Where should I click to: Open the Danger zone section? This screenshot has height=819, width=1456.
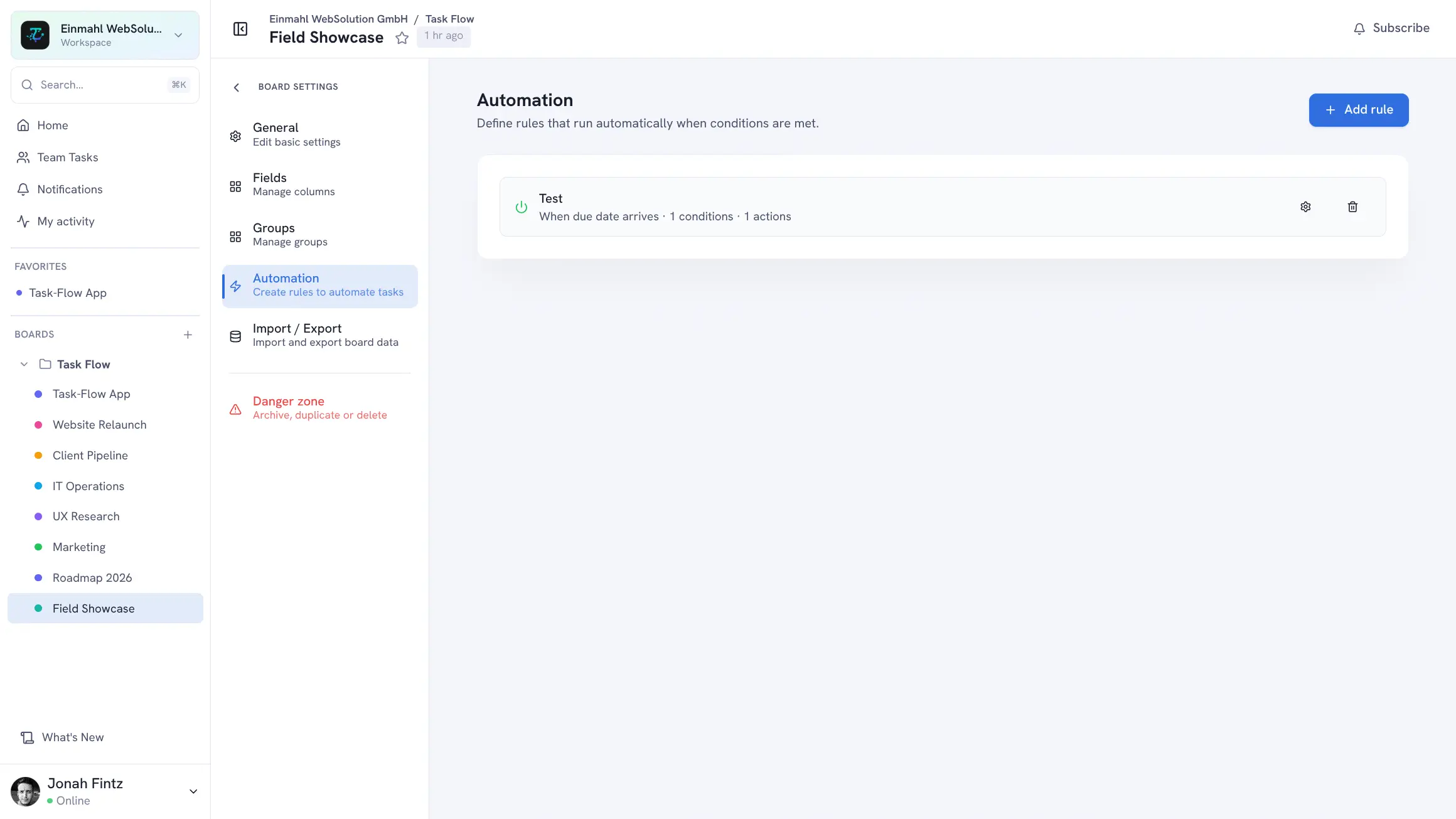click(320, 409)
